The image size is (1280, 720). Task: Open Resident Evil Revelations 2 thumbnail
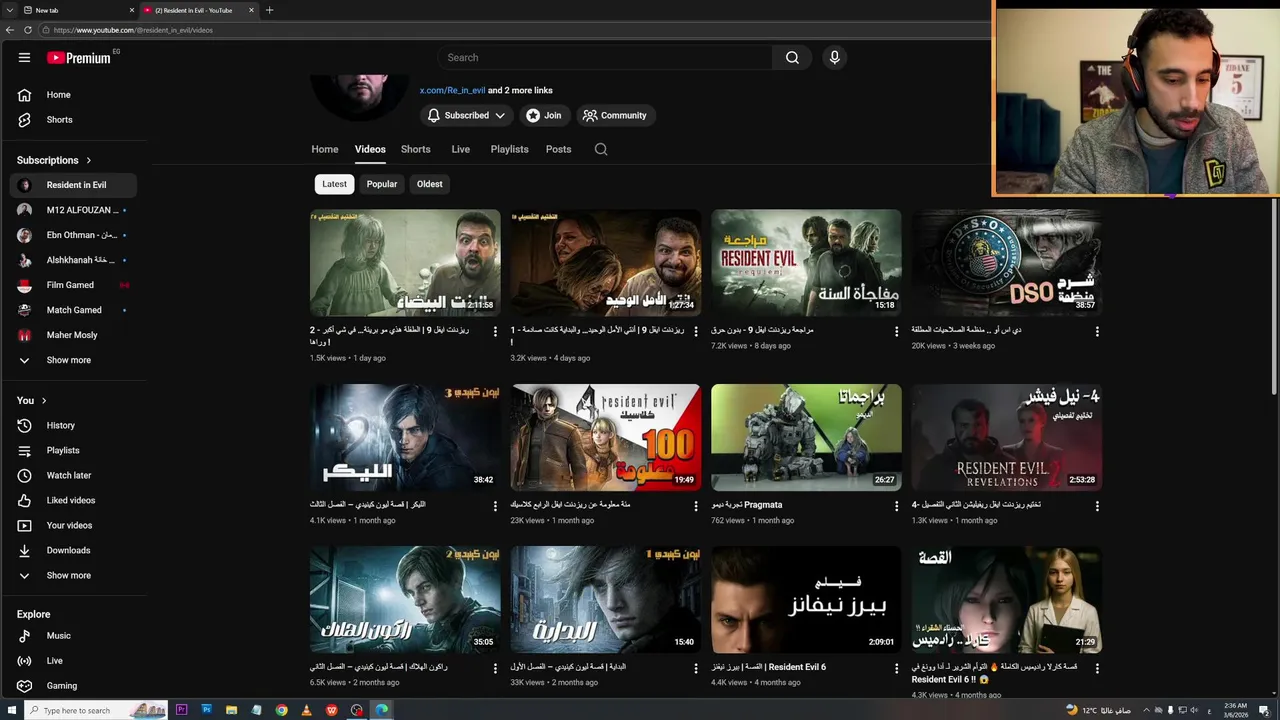point(1007,437)
